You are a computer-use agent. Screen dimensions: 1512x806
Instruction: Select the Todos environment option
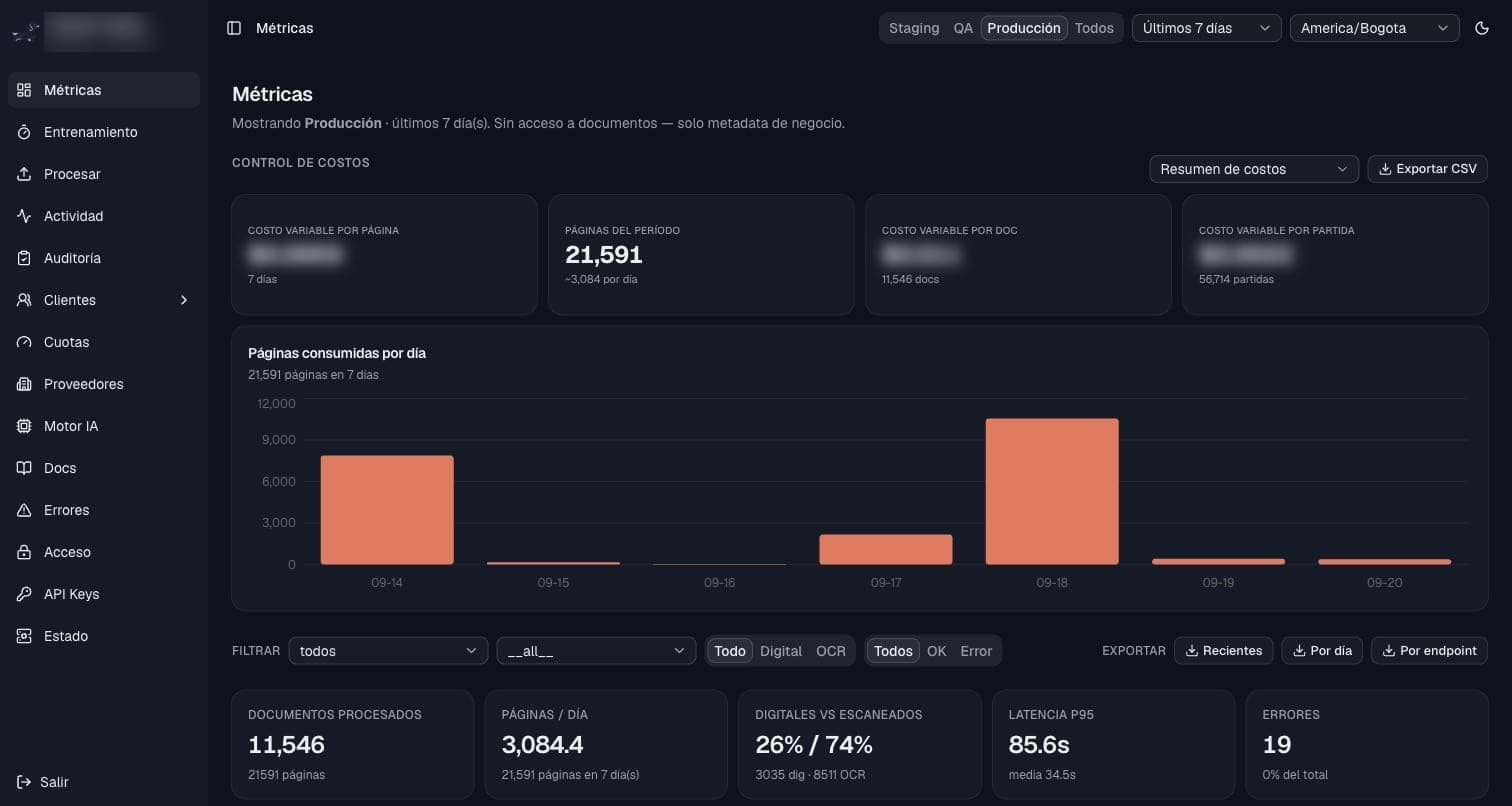click(1094, 28)
